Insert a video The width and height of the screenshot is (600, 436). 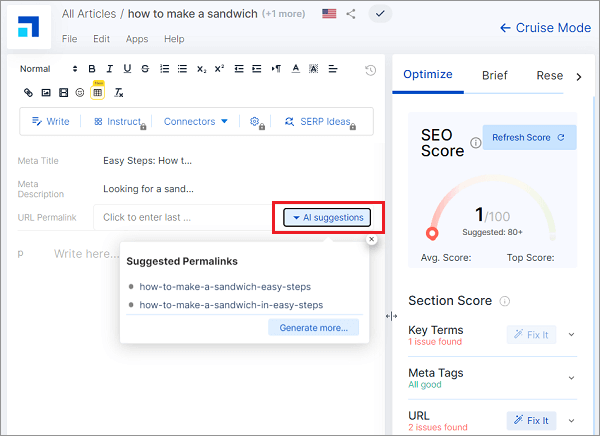pyautogui.click(x=64, y=93)
